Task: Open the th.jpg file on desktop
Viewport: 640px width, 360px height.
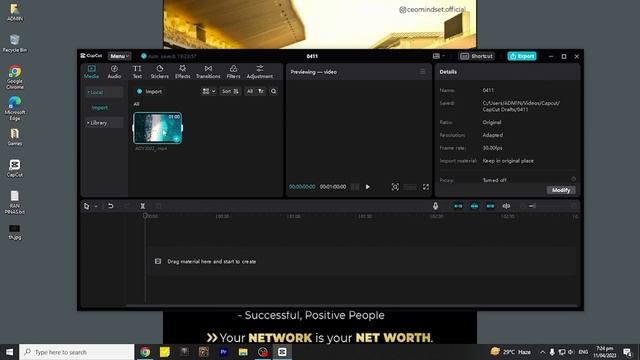Action: 15,232
